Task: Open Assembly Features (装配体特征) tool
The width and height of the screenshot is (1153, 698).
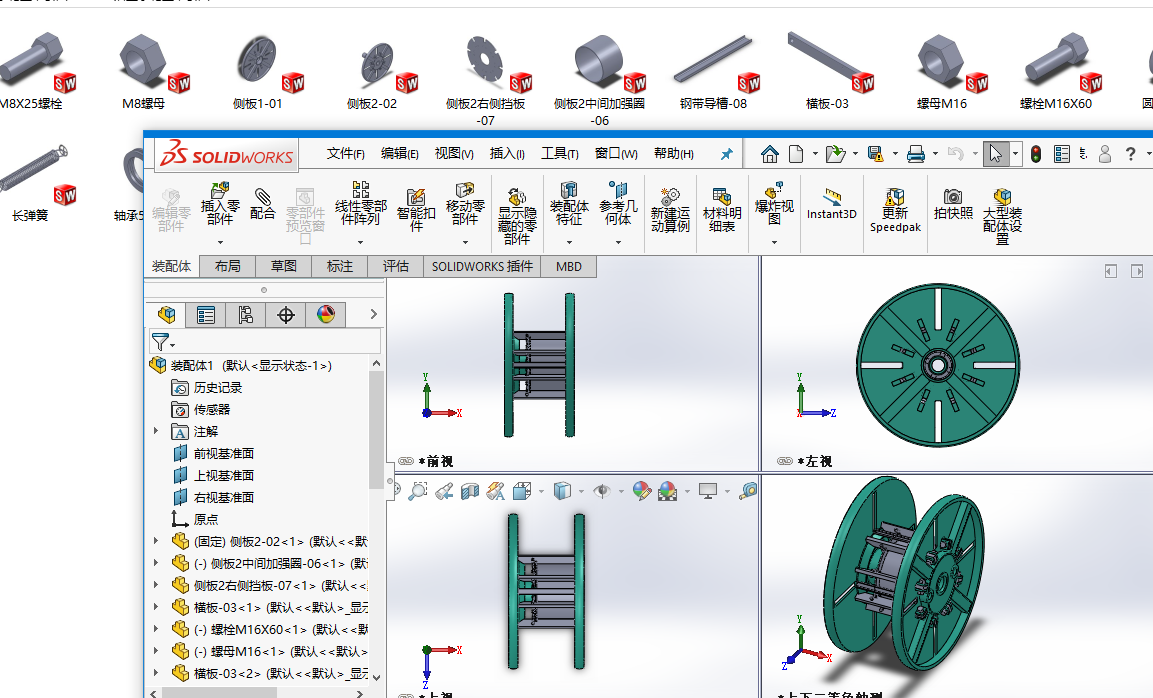Action: pyautogui.click(x=568, y=190)
